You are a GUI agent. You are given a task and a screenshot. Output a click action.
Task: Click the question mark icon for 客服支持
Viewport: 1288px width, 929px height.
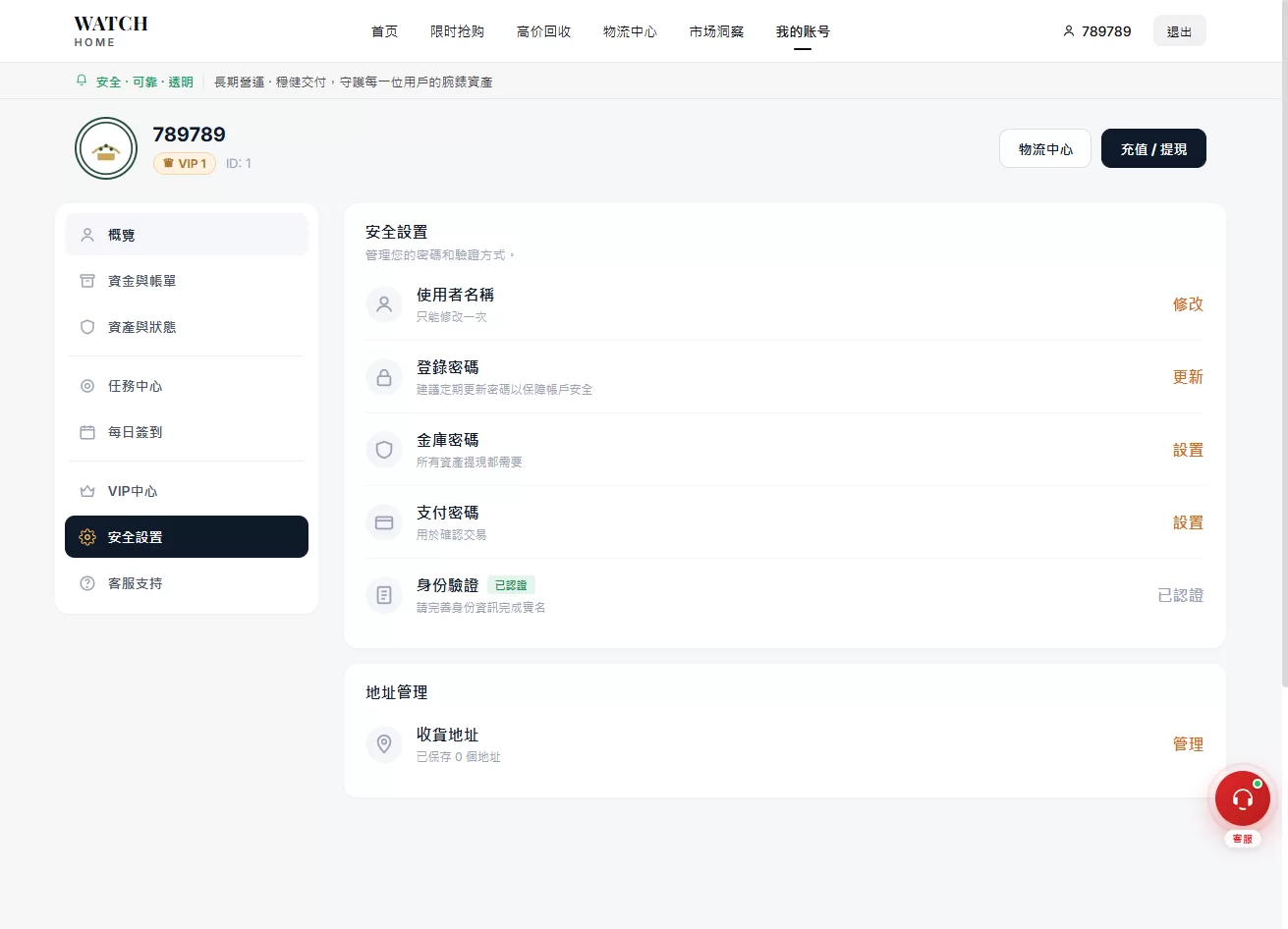click(87, 583)
